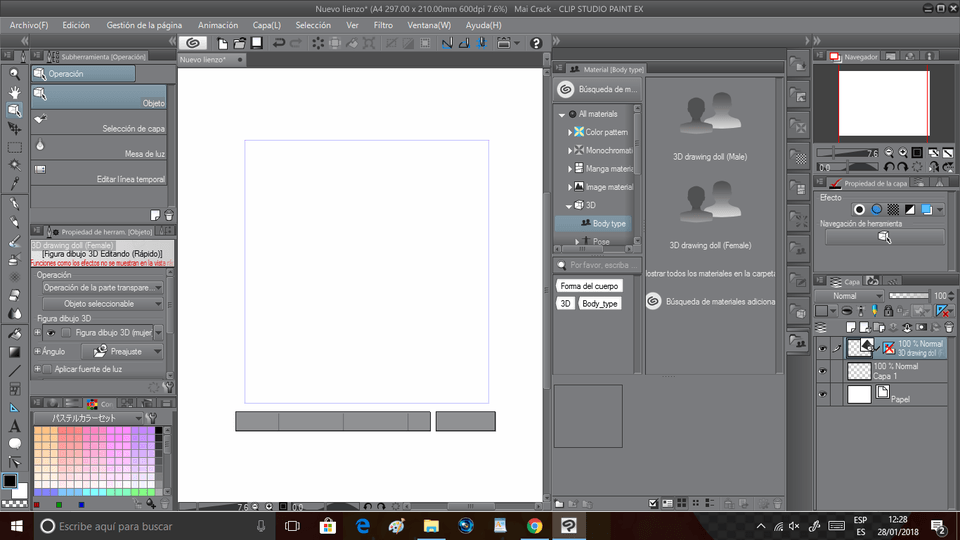The width and height of the screenshot is (960, 540).
Task: Undo last action in command bar
Action: 279,43
